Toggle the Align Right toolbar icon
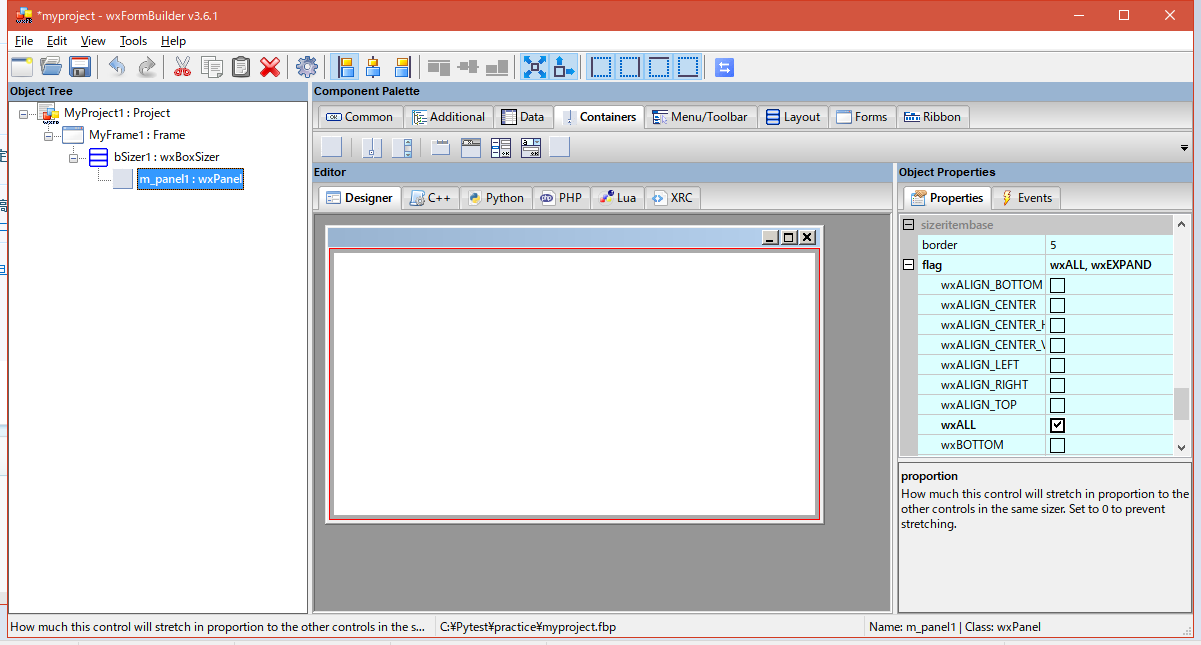 tap(402, 67)
